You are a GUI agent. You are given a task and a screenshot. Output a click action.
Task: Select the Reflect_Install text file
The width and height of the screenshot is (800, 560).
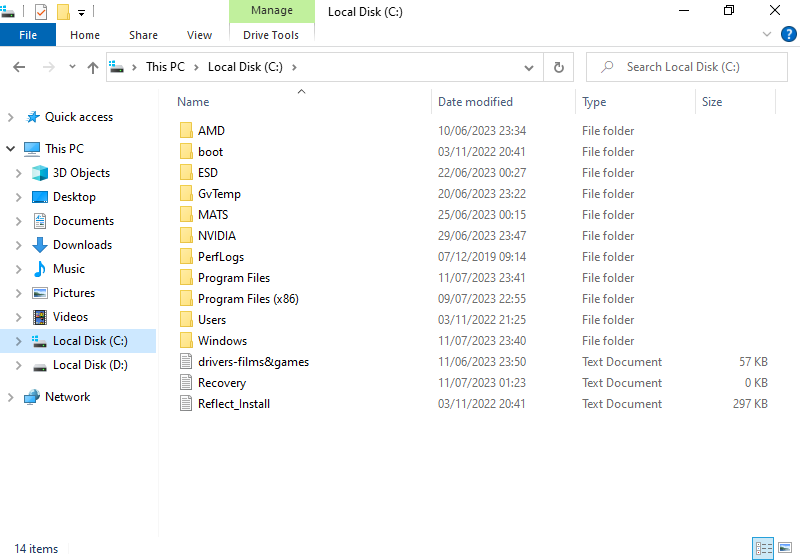(x=234, y=403)
